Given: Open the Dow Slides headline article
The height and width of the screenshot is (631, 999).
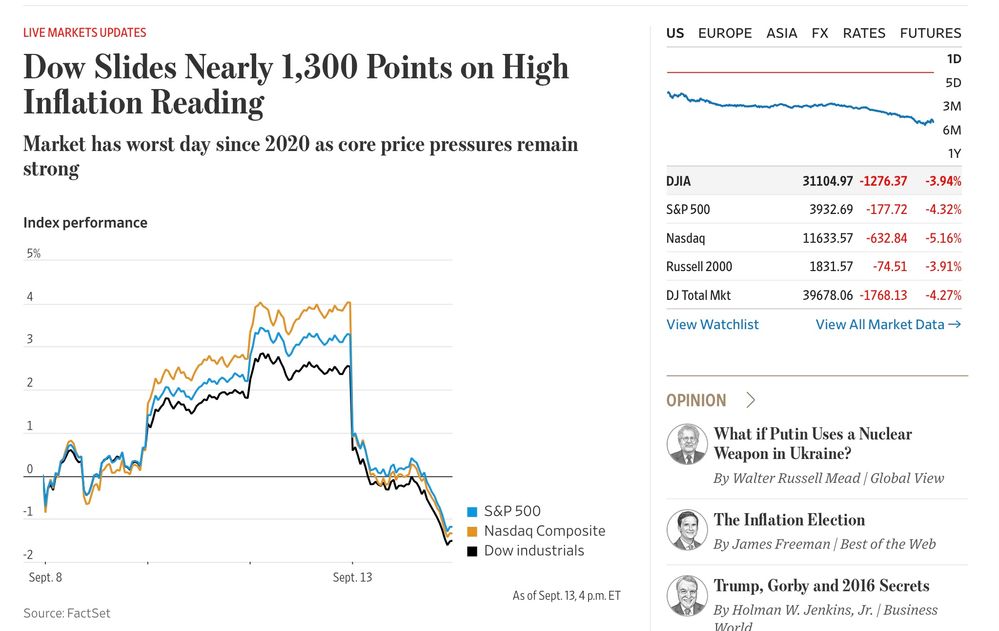Looking at the screenshot, I should point(295,84).
